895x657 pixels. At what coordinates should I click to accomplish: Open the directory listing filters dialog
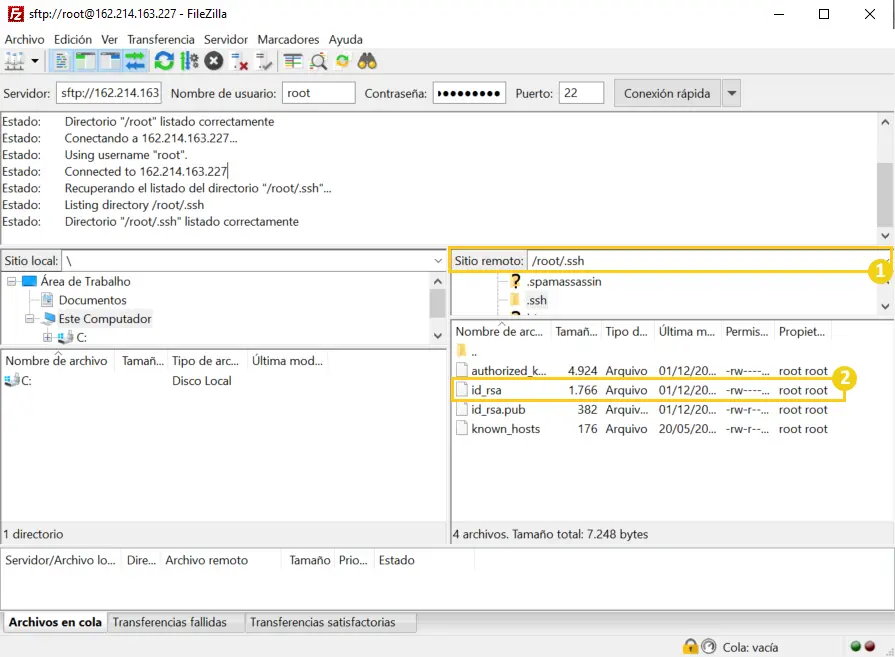pos(293,61)
